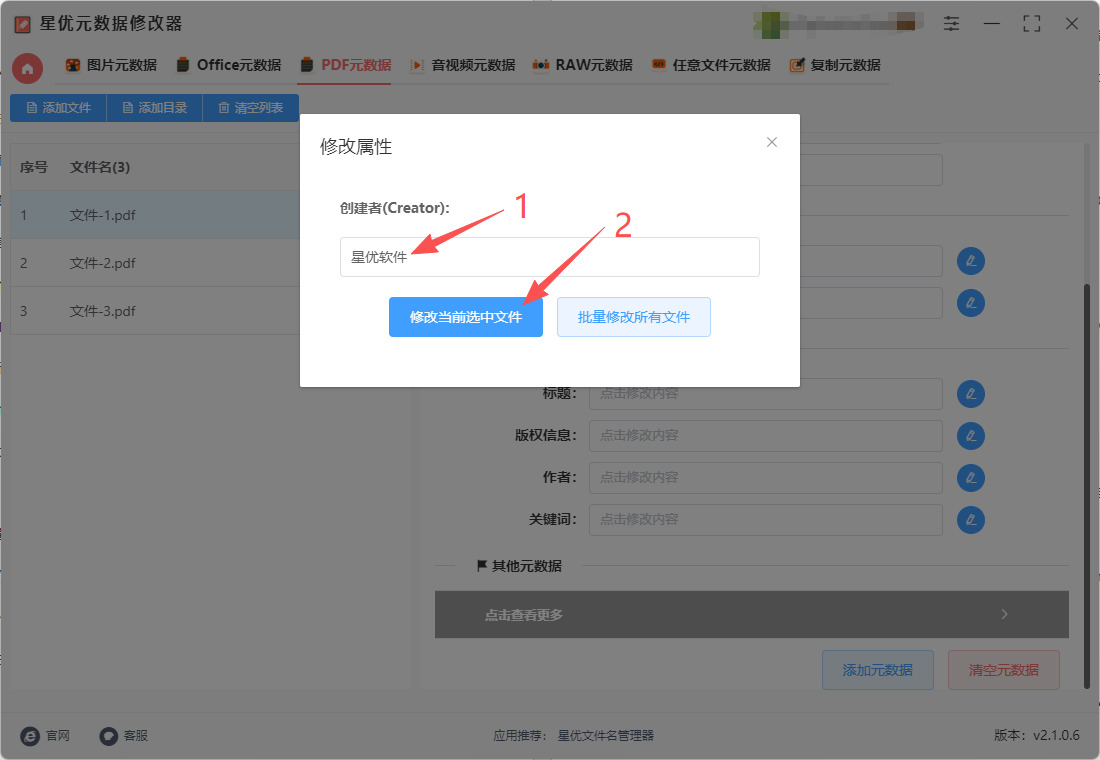This screenshot has height=760, width=1100.
Task: Minimize the 星优元数据修改器 window
Action: click(x=991, y=24)
